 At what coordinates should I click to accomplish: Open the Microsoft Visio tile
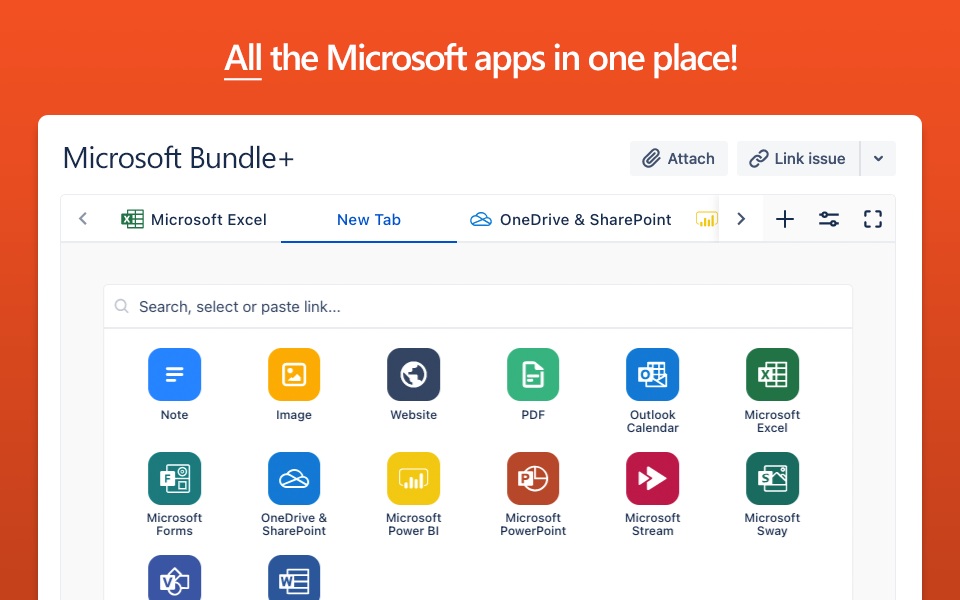pos(174,578)
